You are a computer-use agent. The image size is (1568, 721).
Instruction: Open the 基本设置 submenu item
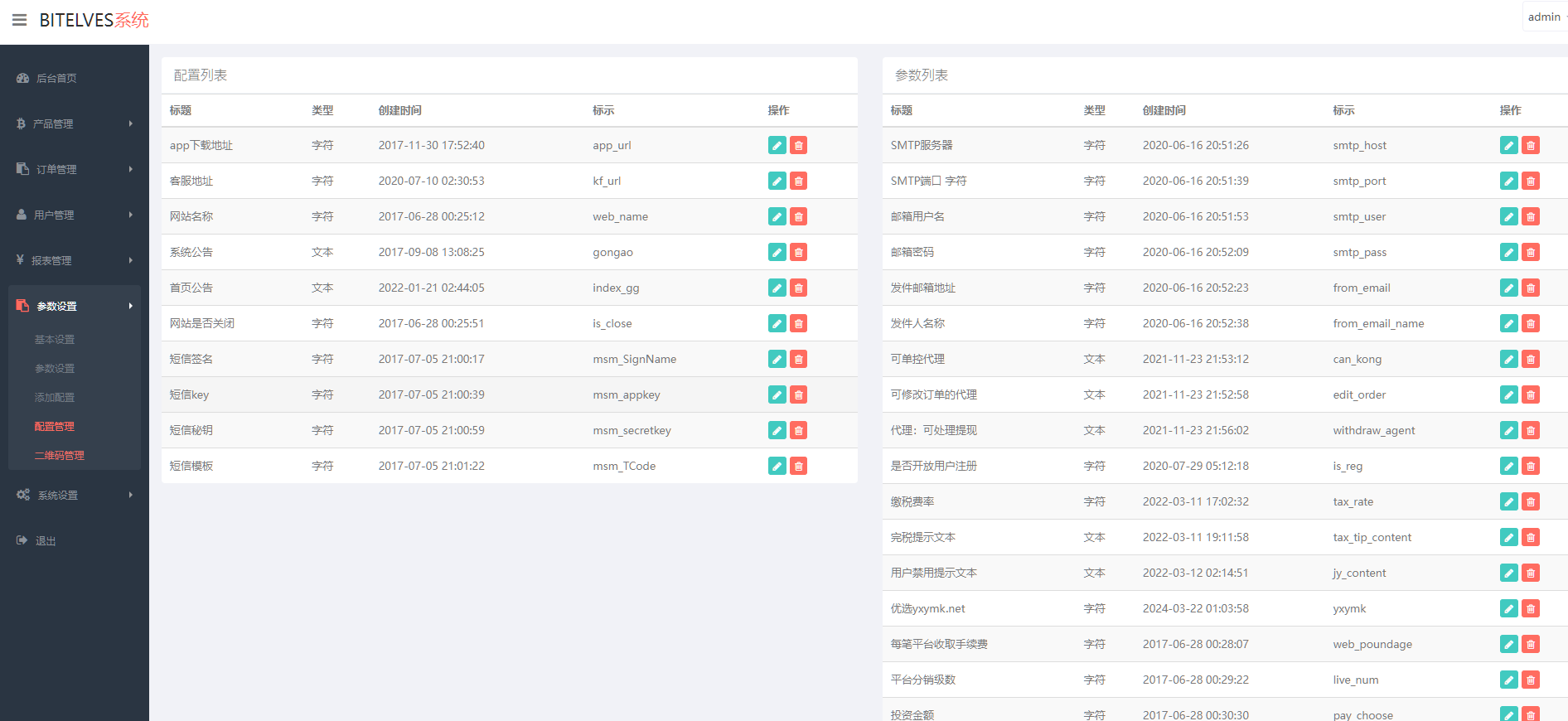(55, 339)
